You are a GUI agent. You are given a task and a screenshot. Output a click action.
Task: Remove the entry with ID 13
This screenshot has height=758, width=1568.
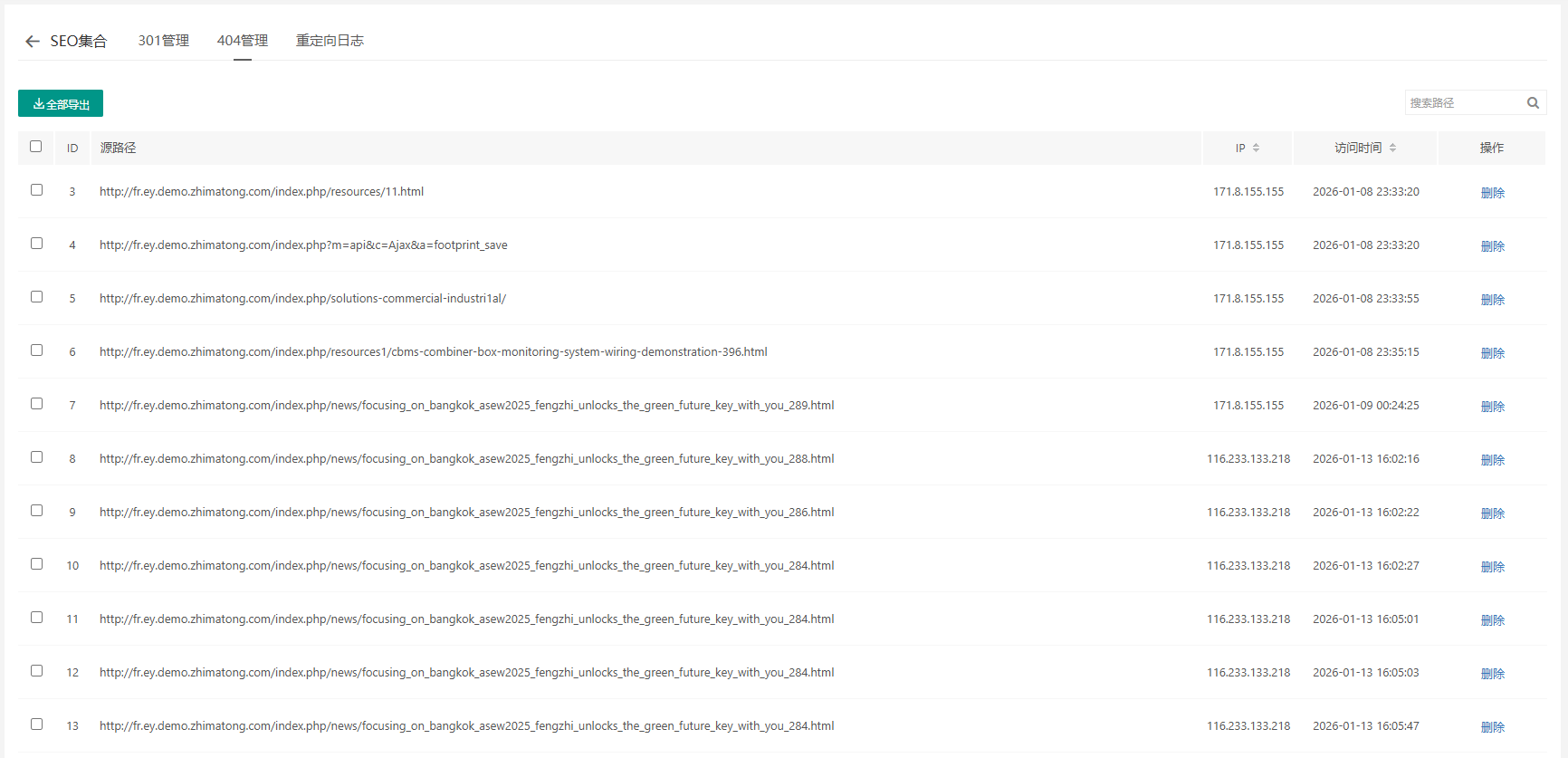point(1492,727)
